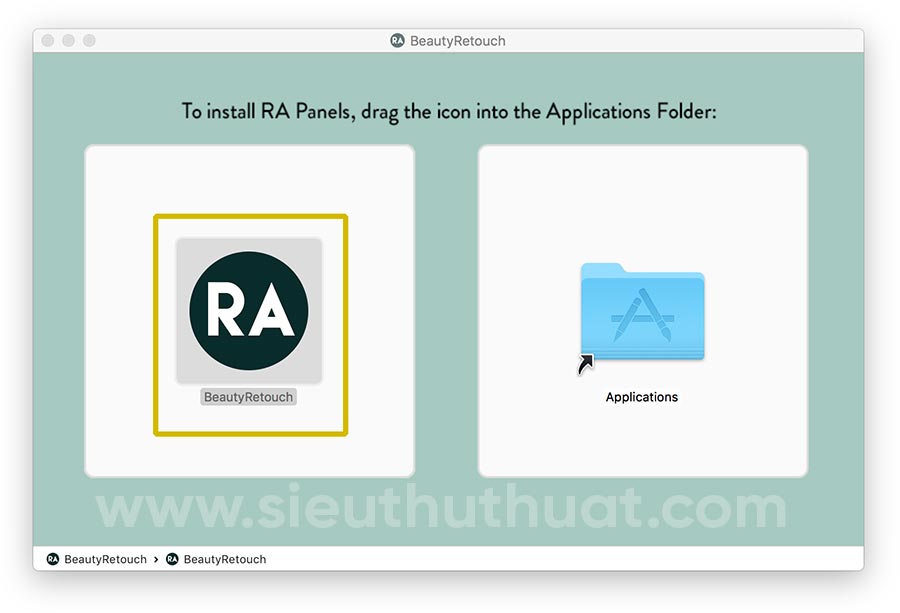
Task: Click the RA icon in the window title bar
Action: 397,41
